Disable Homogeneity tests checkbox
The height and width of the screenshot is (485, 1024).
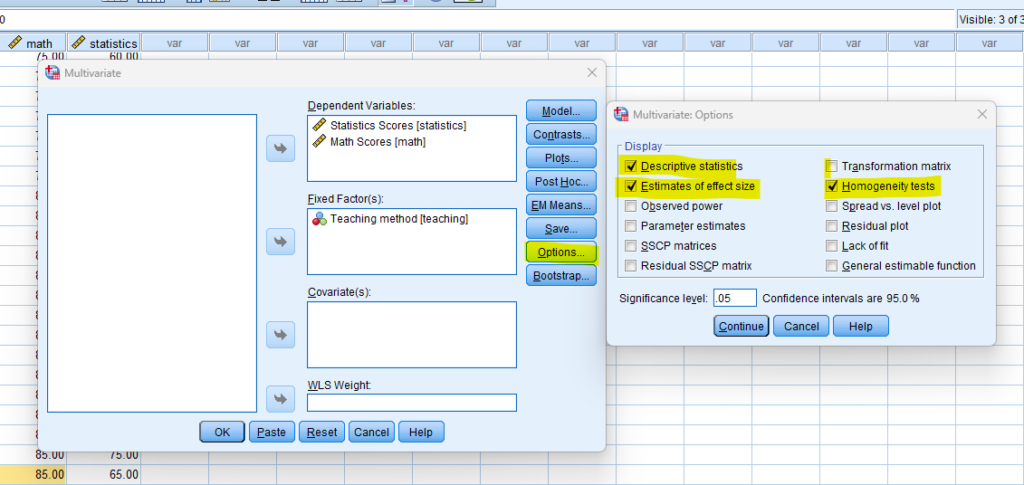click(832, 186)
